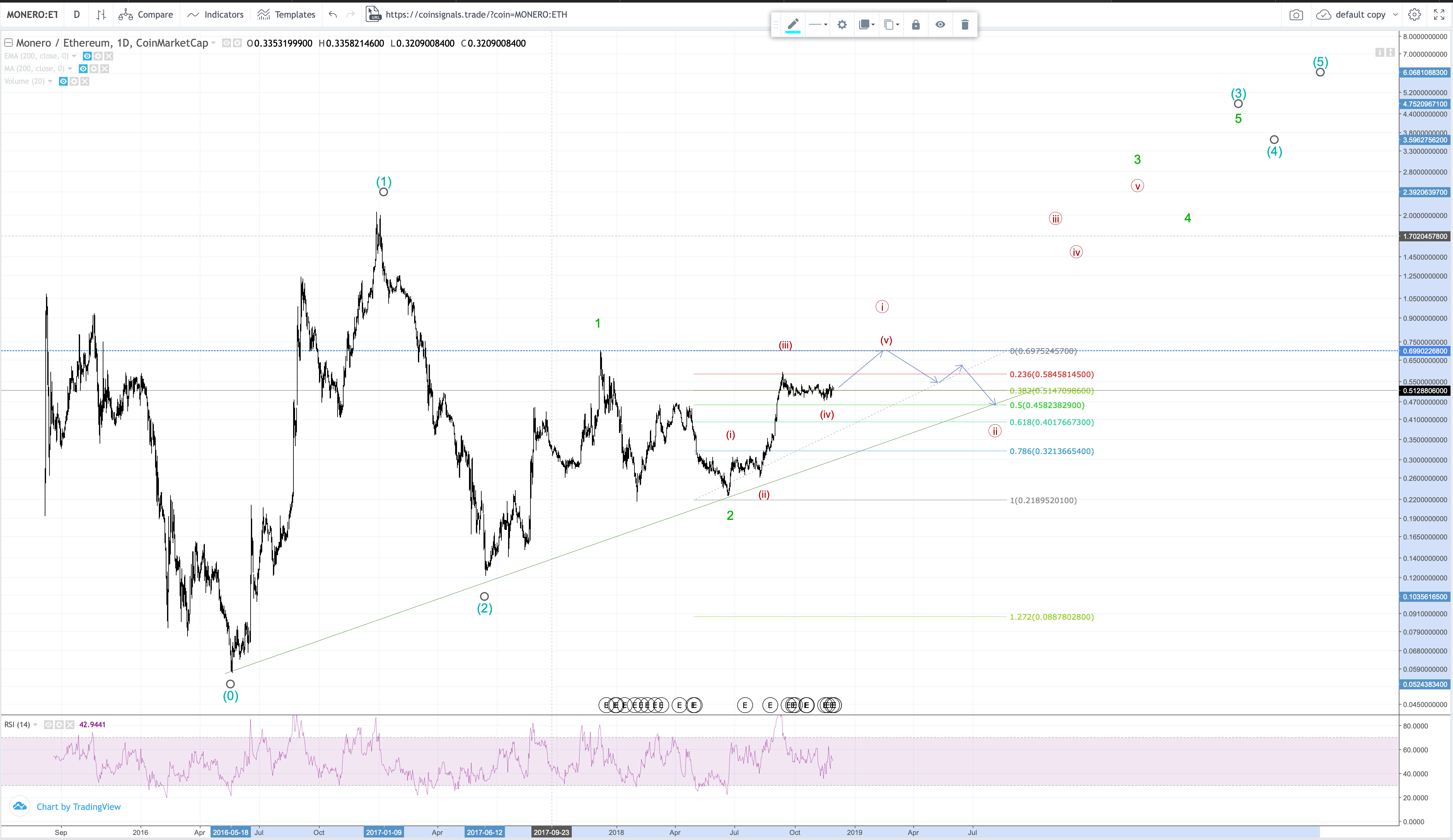
Task: Toggle RSI (14) visibility eye
Action: pyautogui.click(x=49, y=725)
